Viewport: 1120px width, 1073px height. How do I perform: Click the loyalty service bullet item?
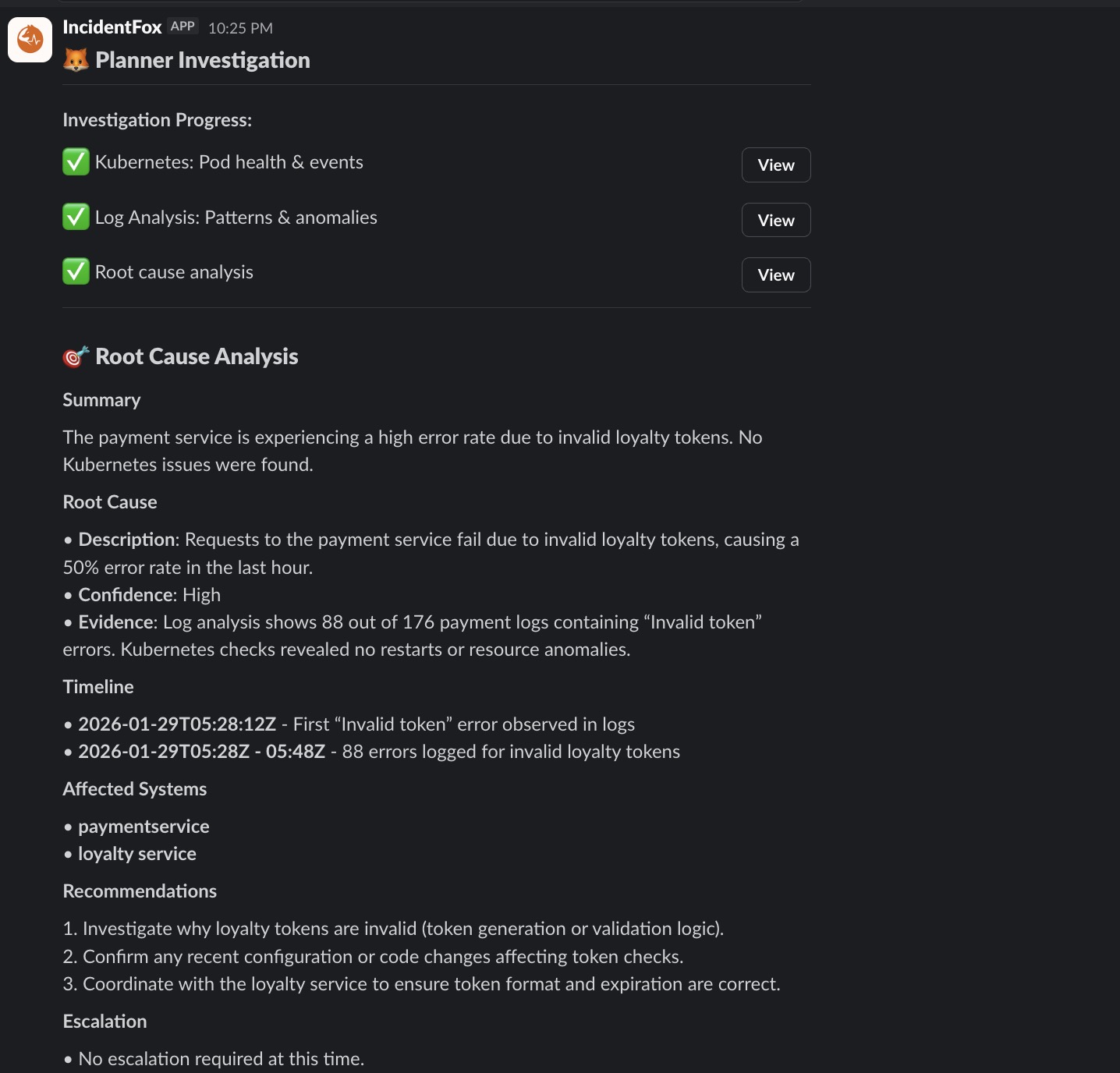tap(137, 854)
